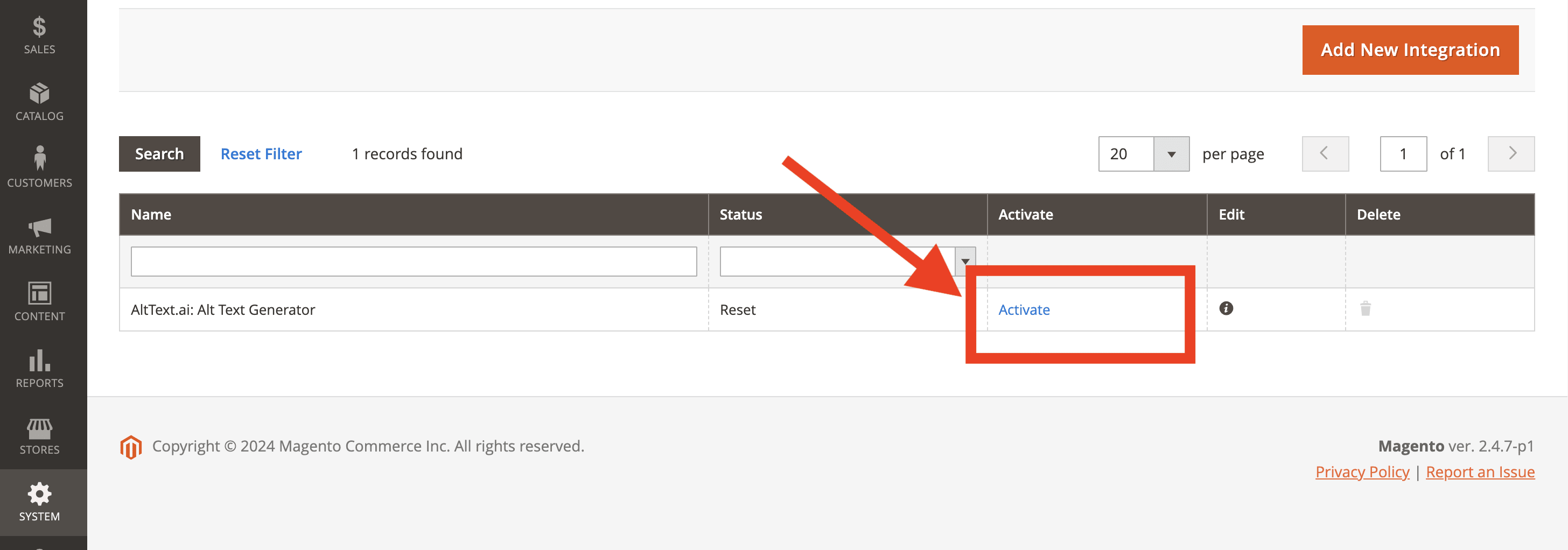1568x550 pixels.
Task: Open the Privacy Policy link
Action: tap(1362, 472)
